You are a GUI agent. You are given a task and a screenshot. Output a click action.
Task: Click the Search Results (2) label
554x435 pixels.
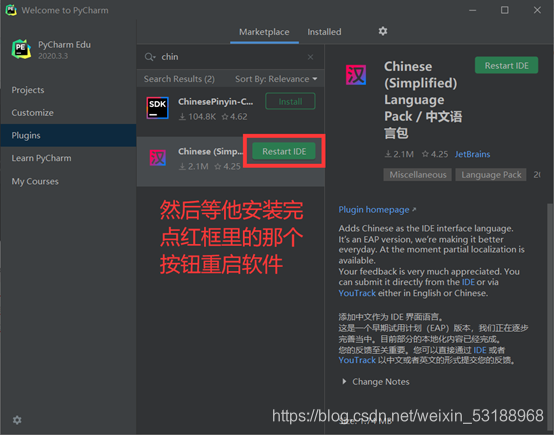179,79
